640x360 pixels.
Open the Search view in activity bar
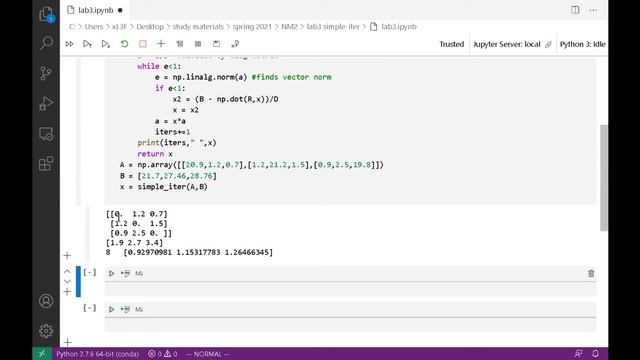46,43
